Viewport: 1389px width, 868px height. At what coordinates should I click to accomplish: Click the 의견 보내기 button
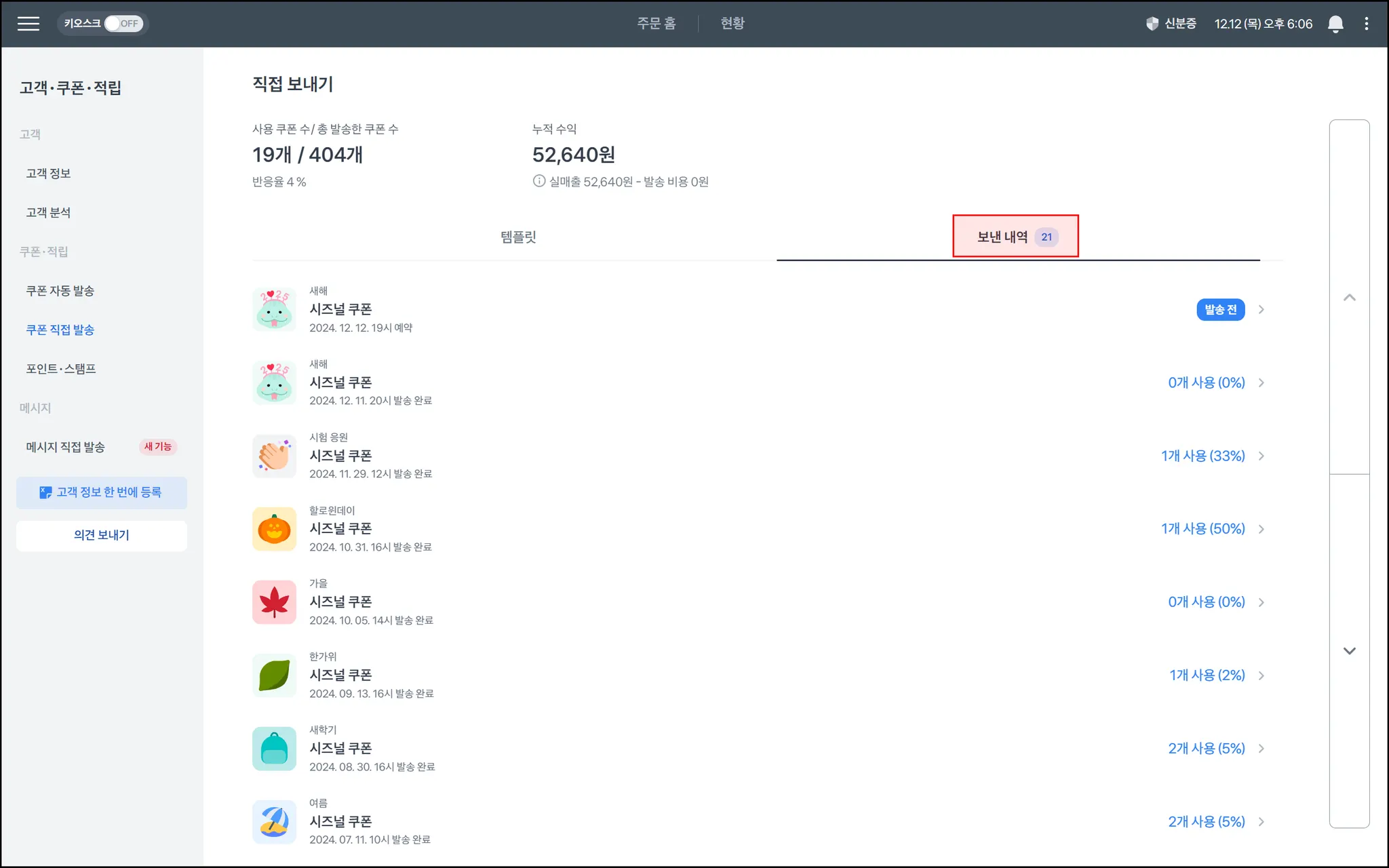point(102,535)
